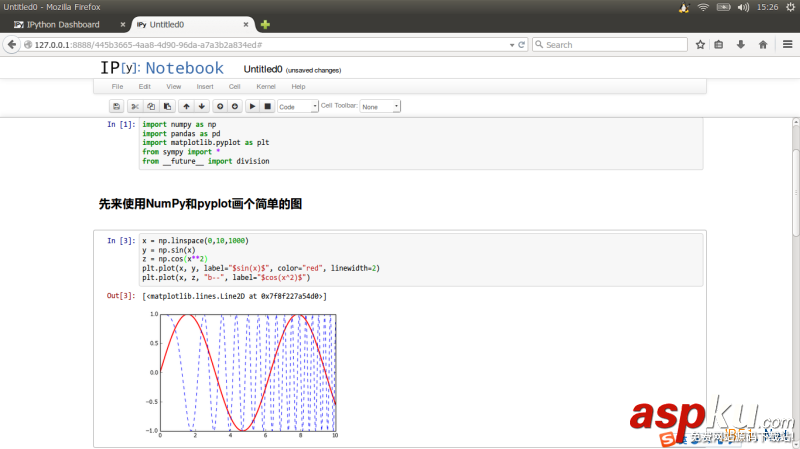Open the Insert menu

coord(205,87)
